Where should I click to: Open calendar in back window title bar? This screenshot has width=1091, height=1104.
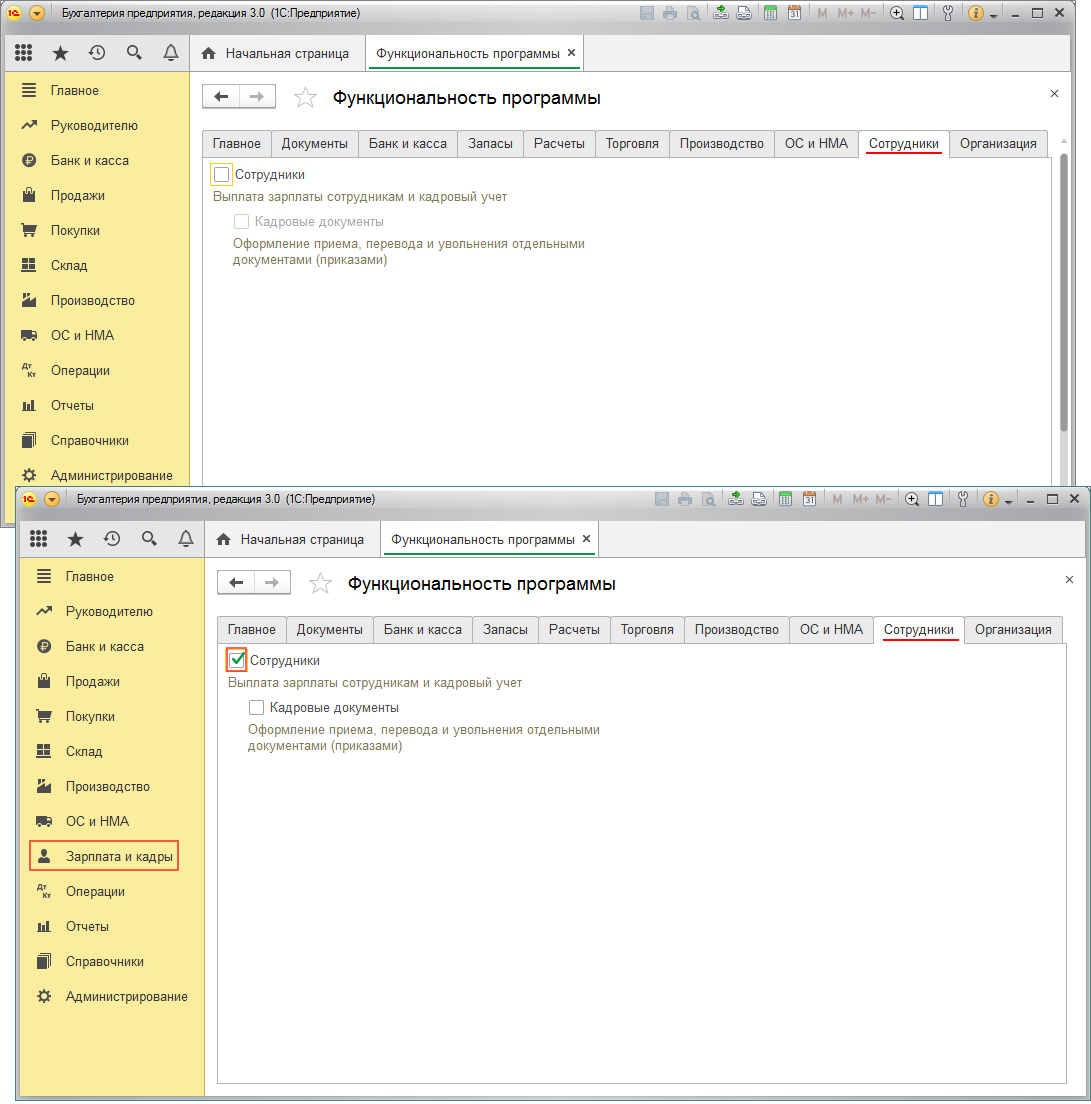pyautogui.click(x=795, y=13)
